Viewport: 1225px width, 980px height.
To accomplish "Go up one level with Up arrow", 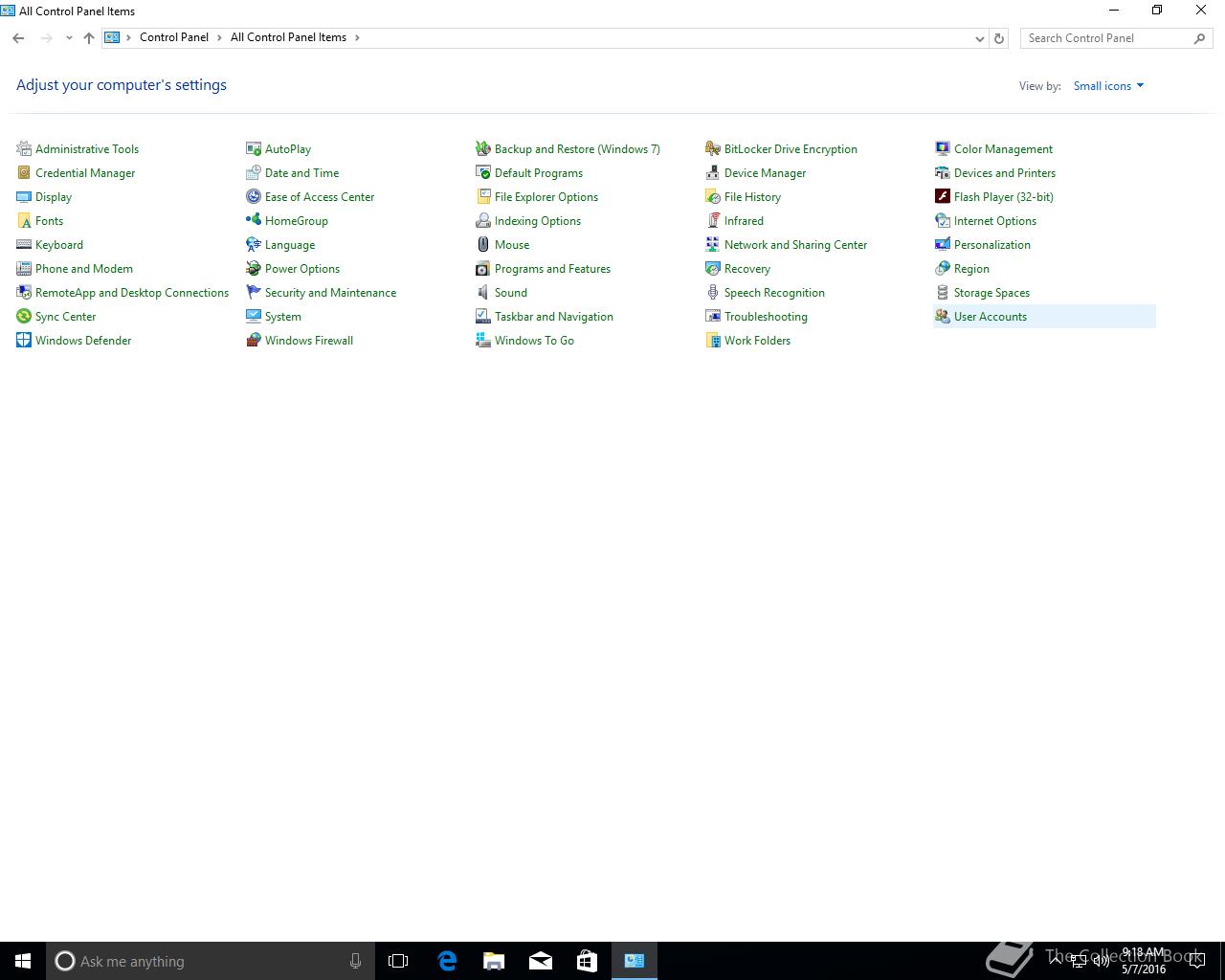I will point(89,38).
